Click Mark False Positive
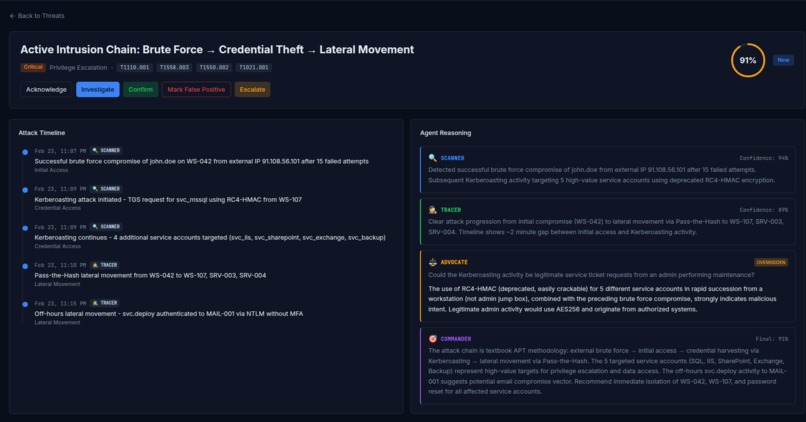 (196, 89)
